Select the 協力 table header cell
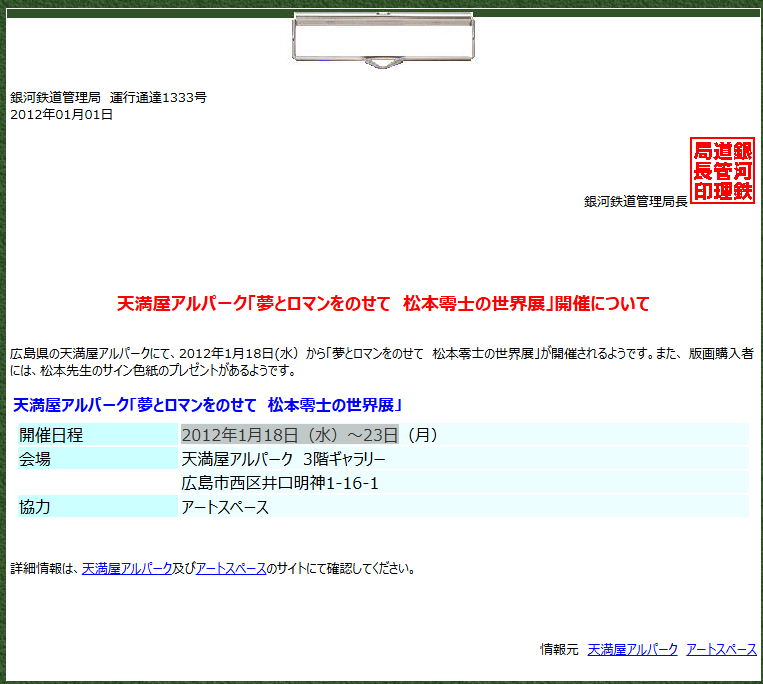 (98, 506)
